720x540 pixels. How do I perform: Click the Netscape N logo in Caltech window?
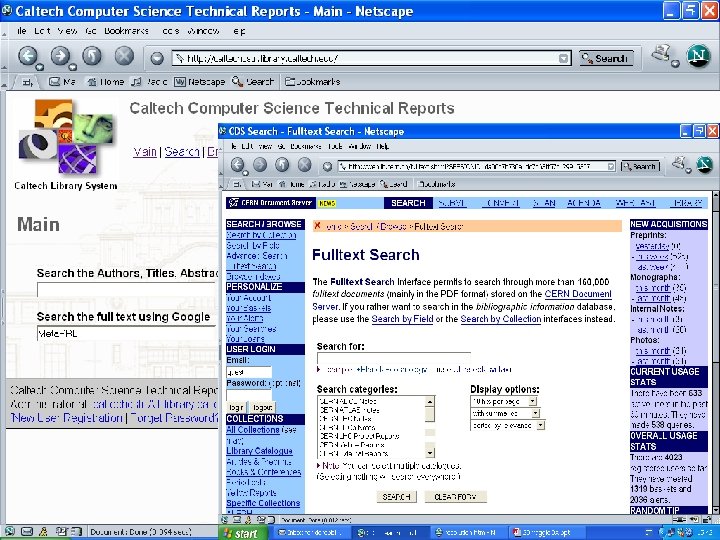coord(698,56)
